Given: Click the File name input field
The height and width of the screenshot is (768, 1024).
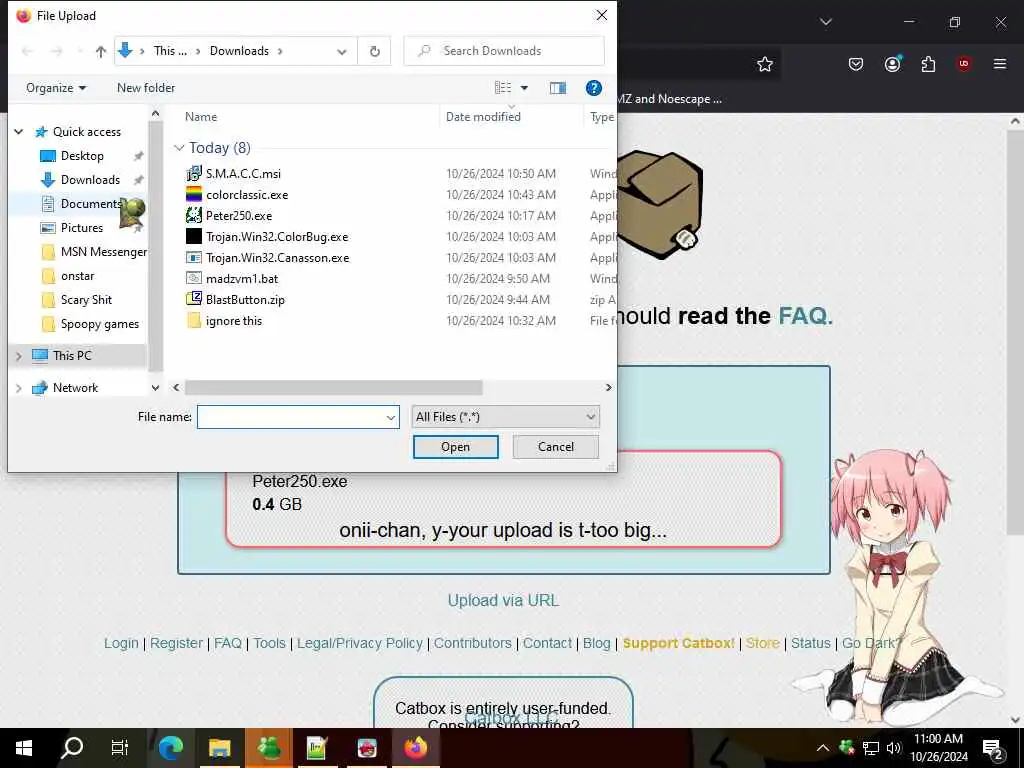Looking at the screenshot, I should pyautogui.click(x=291, y=417).
